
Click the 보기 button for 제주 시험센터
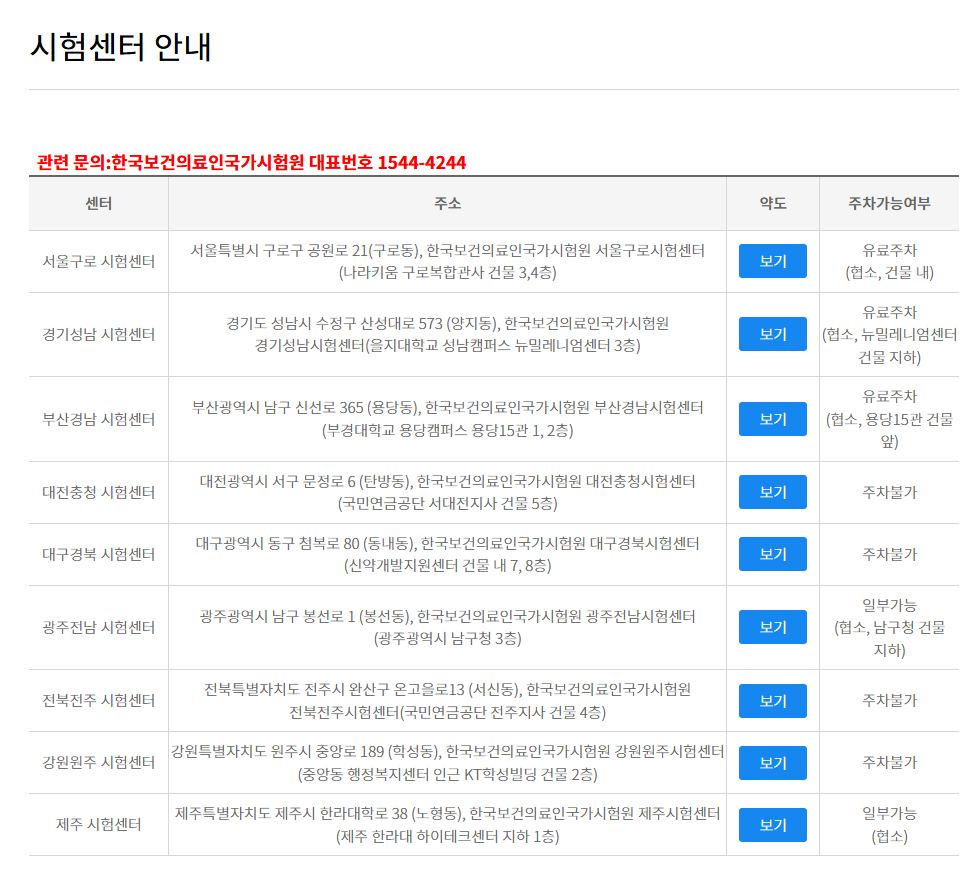[x=772, y=825]
